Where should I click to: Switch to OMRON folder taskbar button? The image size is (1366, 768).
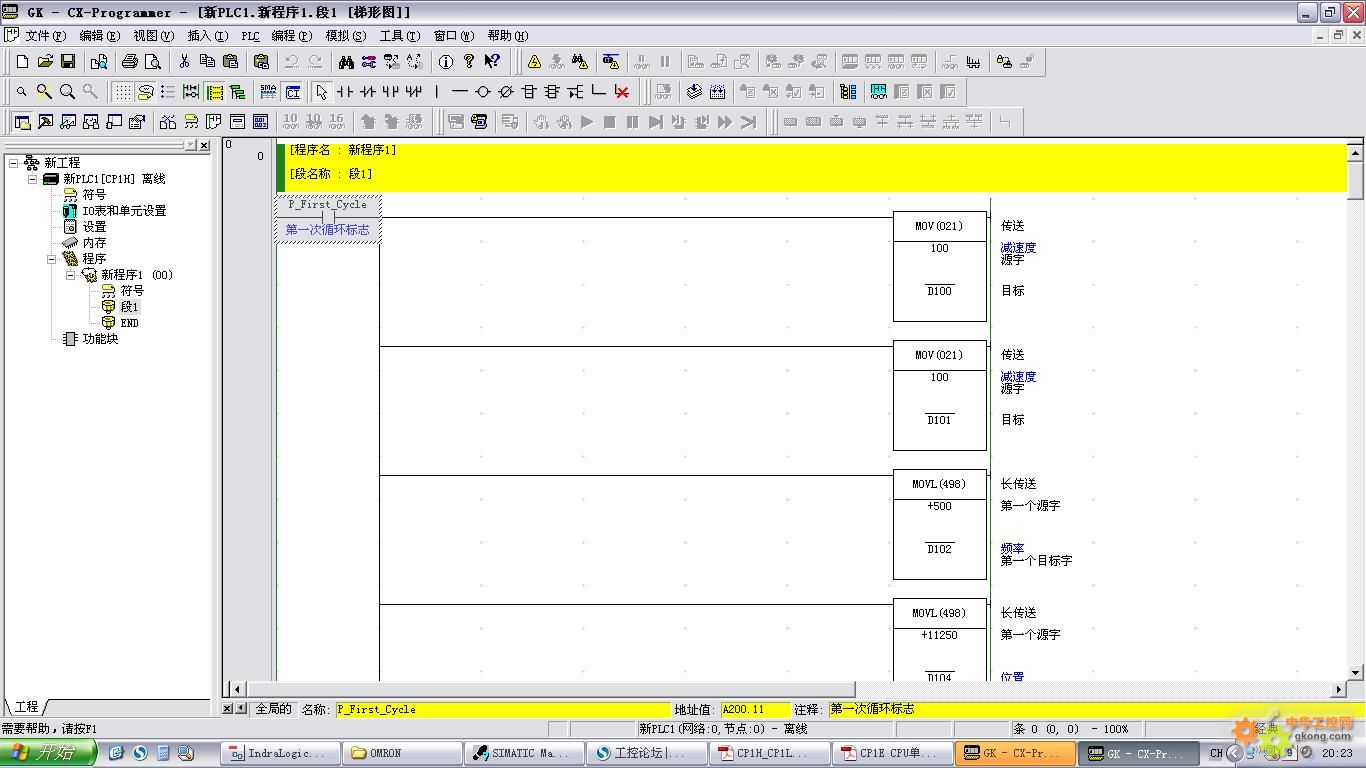click(402, 753)
